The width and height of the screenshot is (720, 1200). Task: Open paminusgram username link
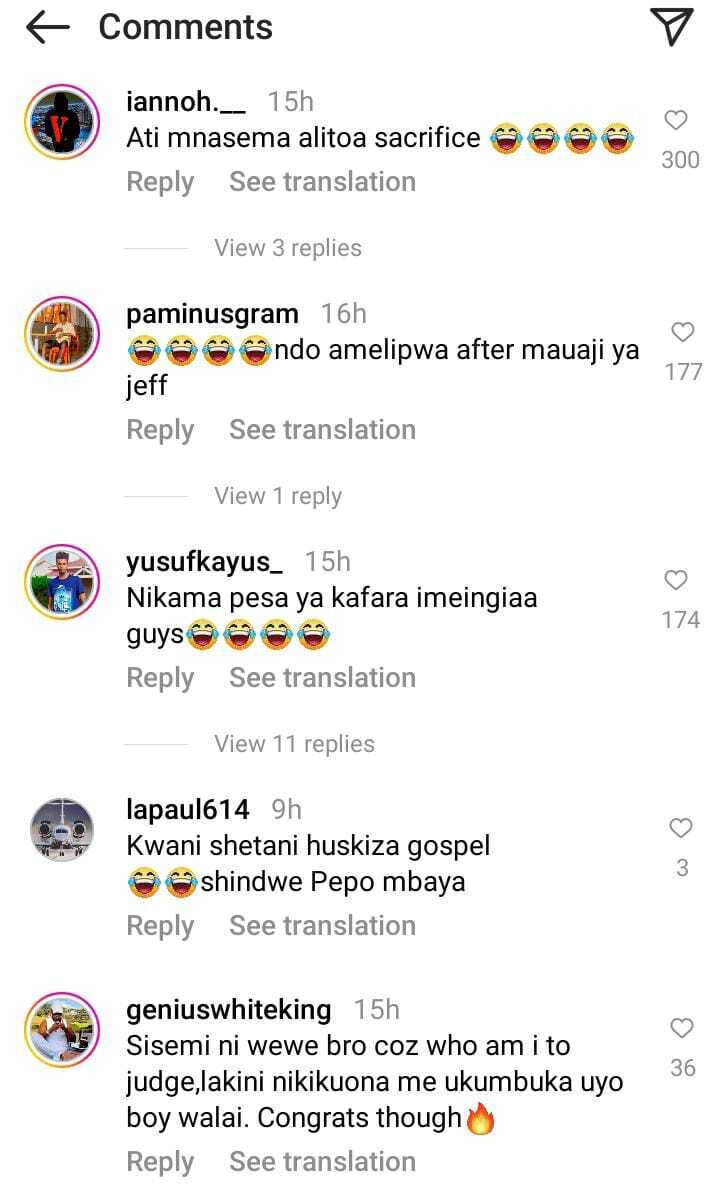click(x=213, y=315)
